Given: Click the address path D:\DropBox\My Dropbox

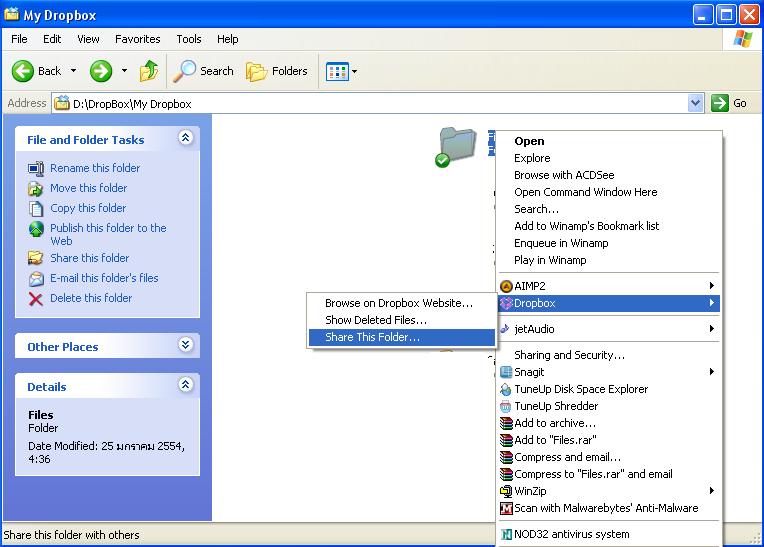Looking at the screenshot, I should coord(132,104).
